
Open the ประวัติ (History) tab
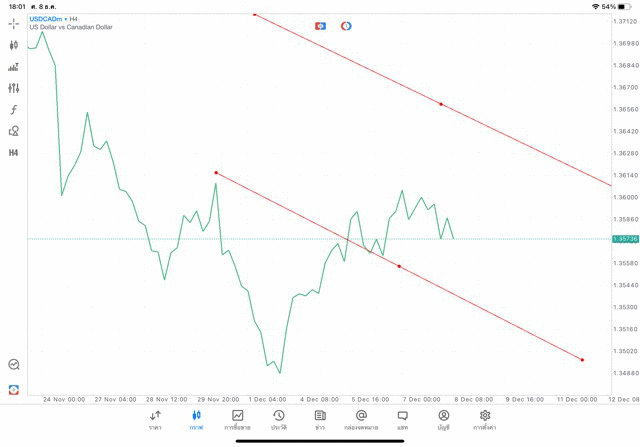point(278,419)
